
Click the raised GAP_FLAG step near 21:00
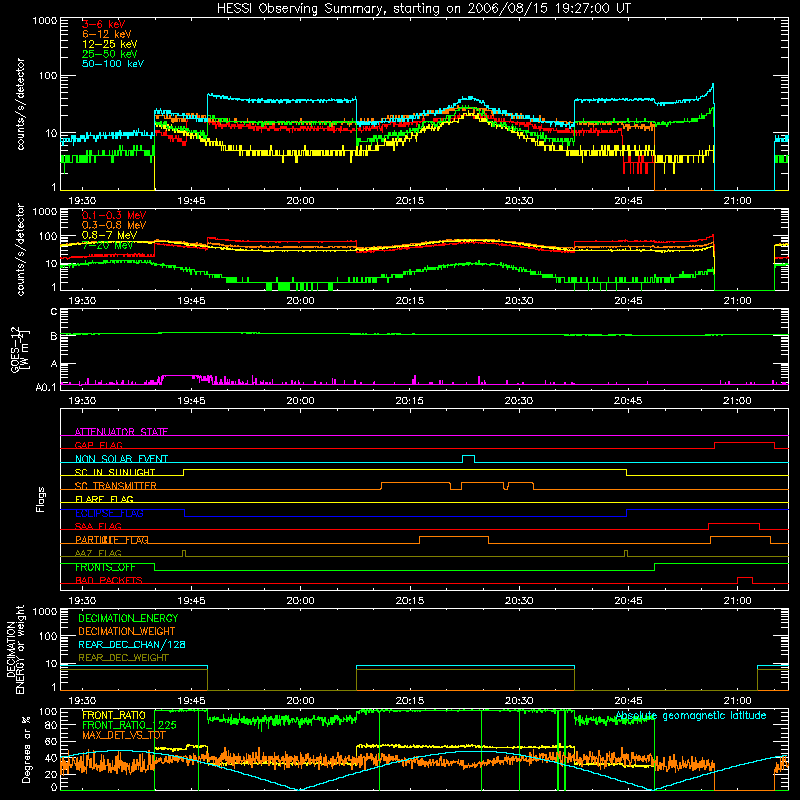pos(744,443)
